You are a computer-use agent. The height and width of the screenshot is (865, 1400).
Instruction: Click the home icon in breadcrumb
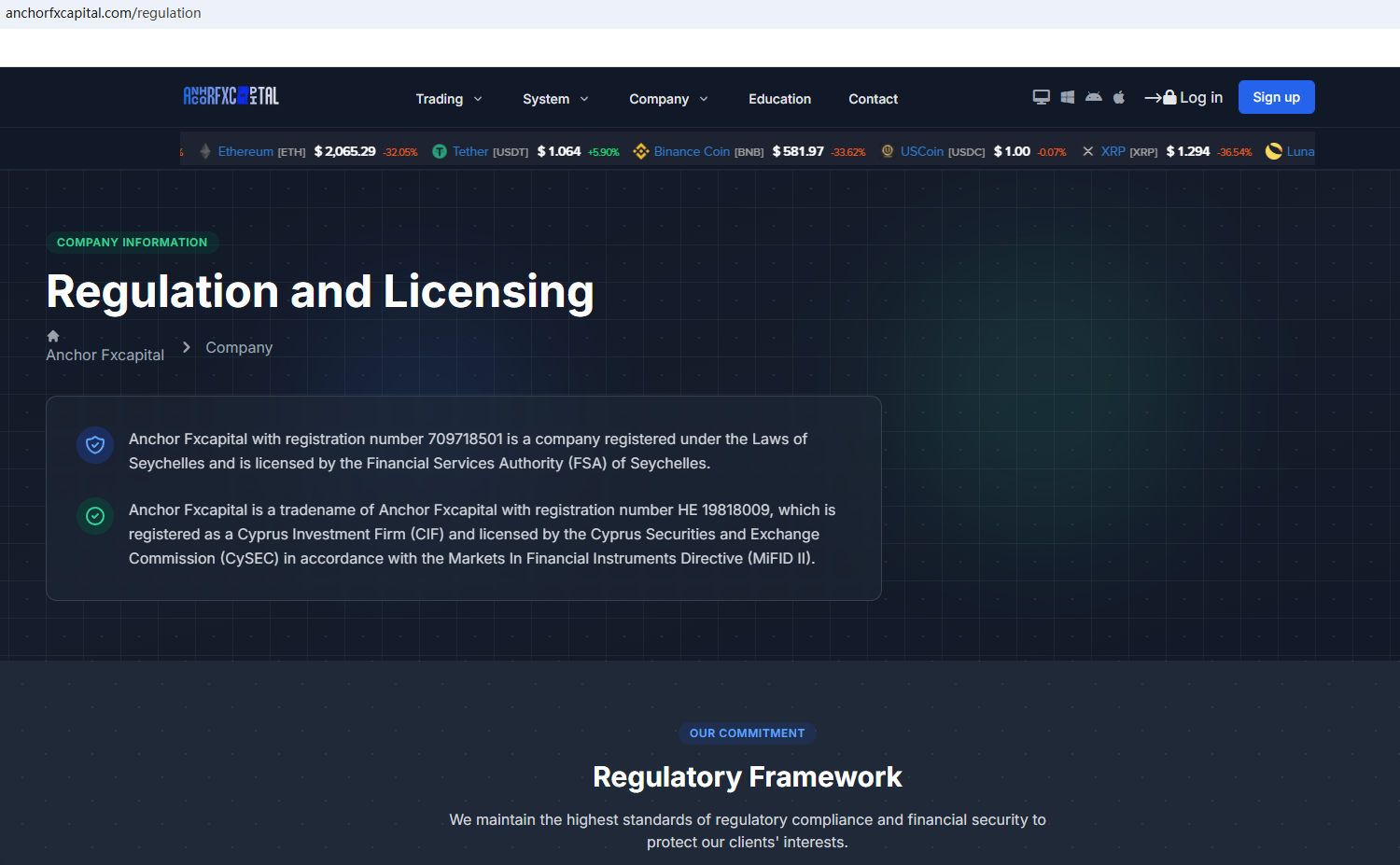[53, 336]
